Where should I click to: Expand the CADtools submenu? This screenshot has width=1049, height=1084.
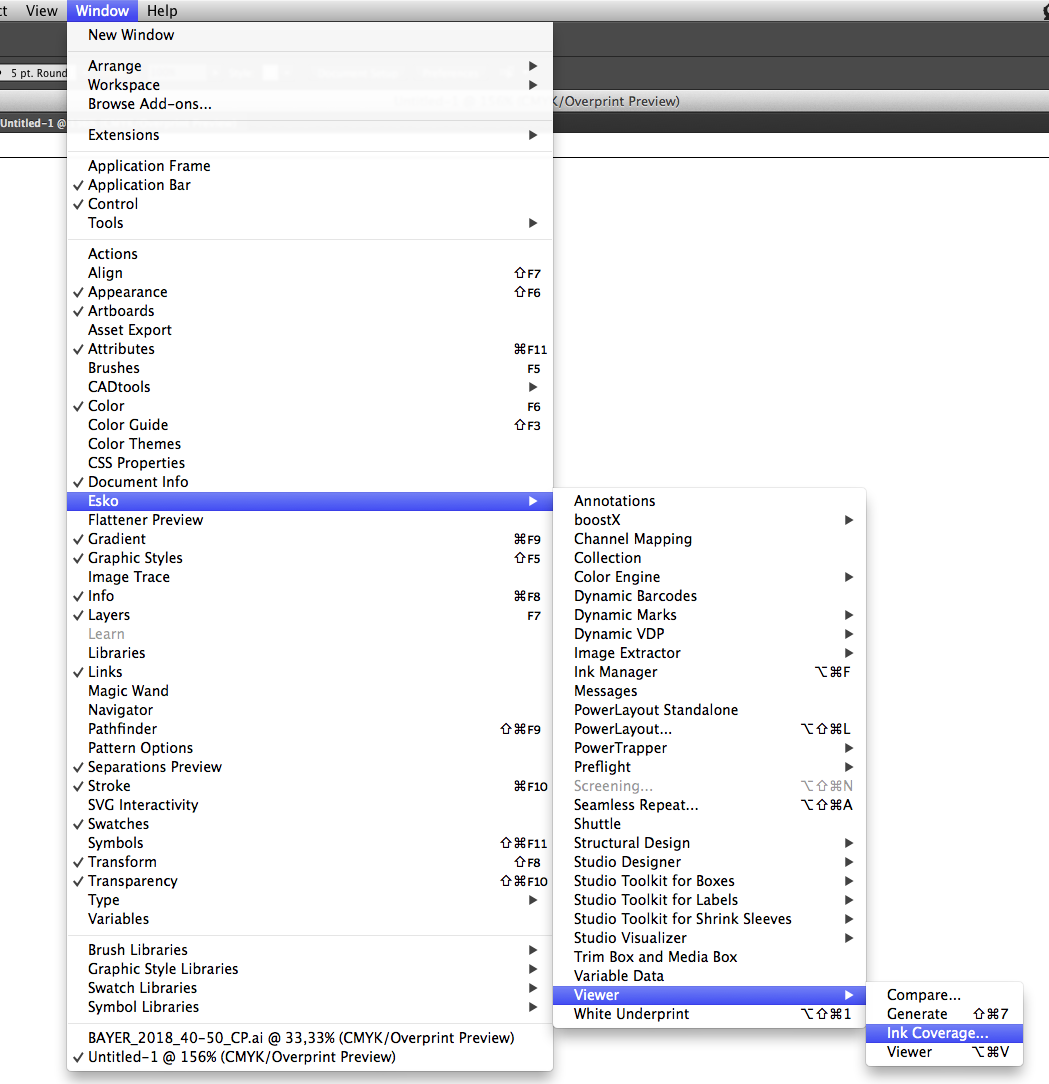coord(310,387)
